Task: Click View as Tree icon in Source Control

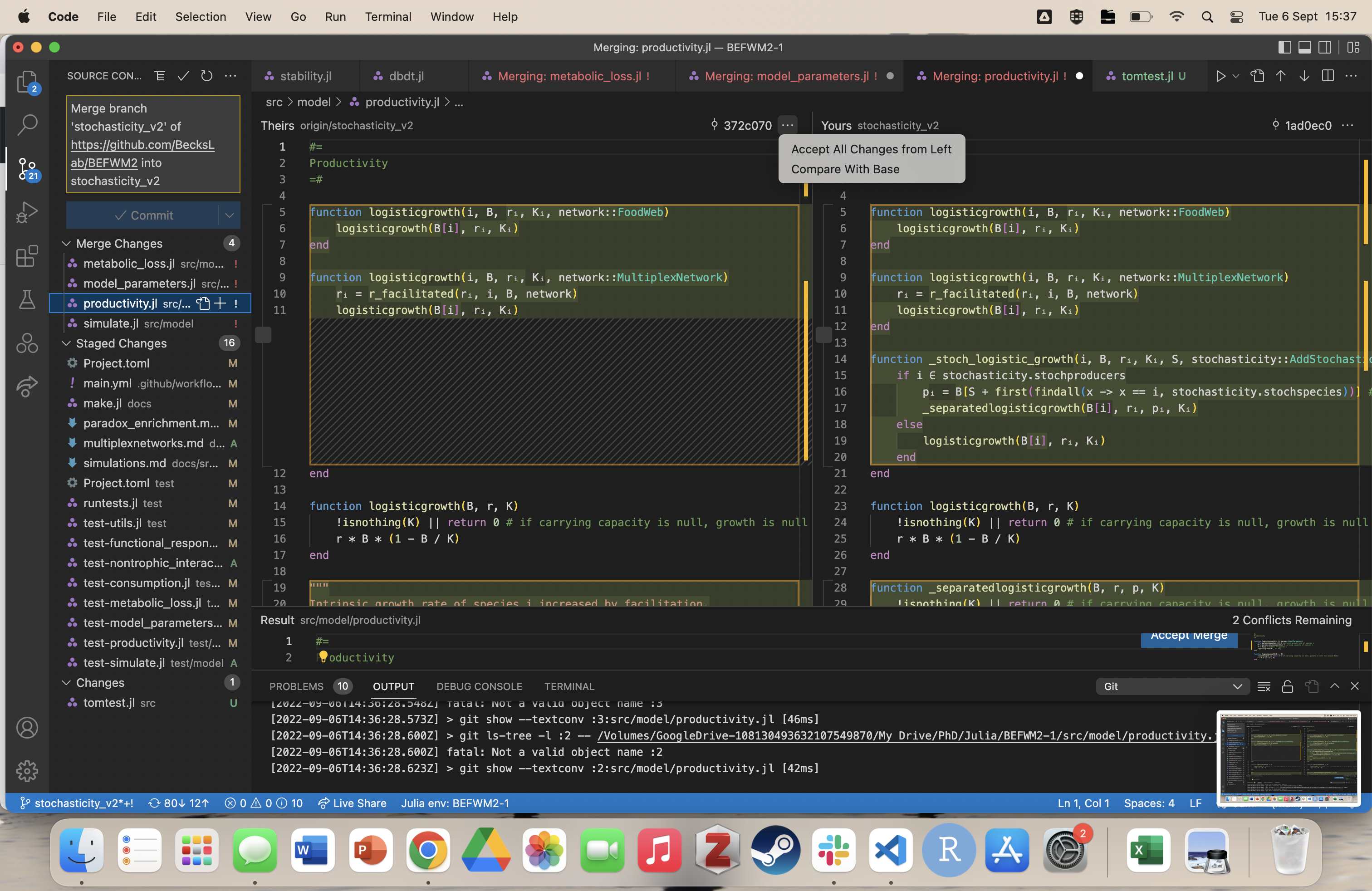Action: point(160,75)
